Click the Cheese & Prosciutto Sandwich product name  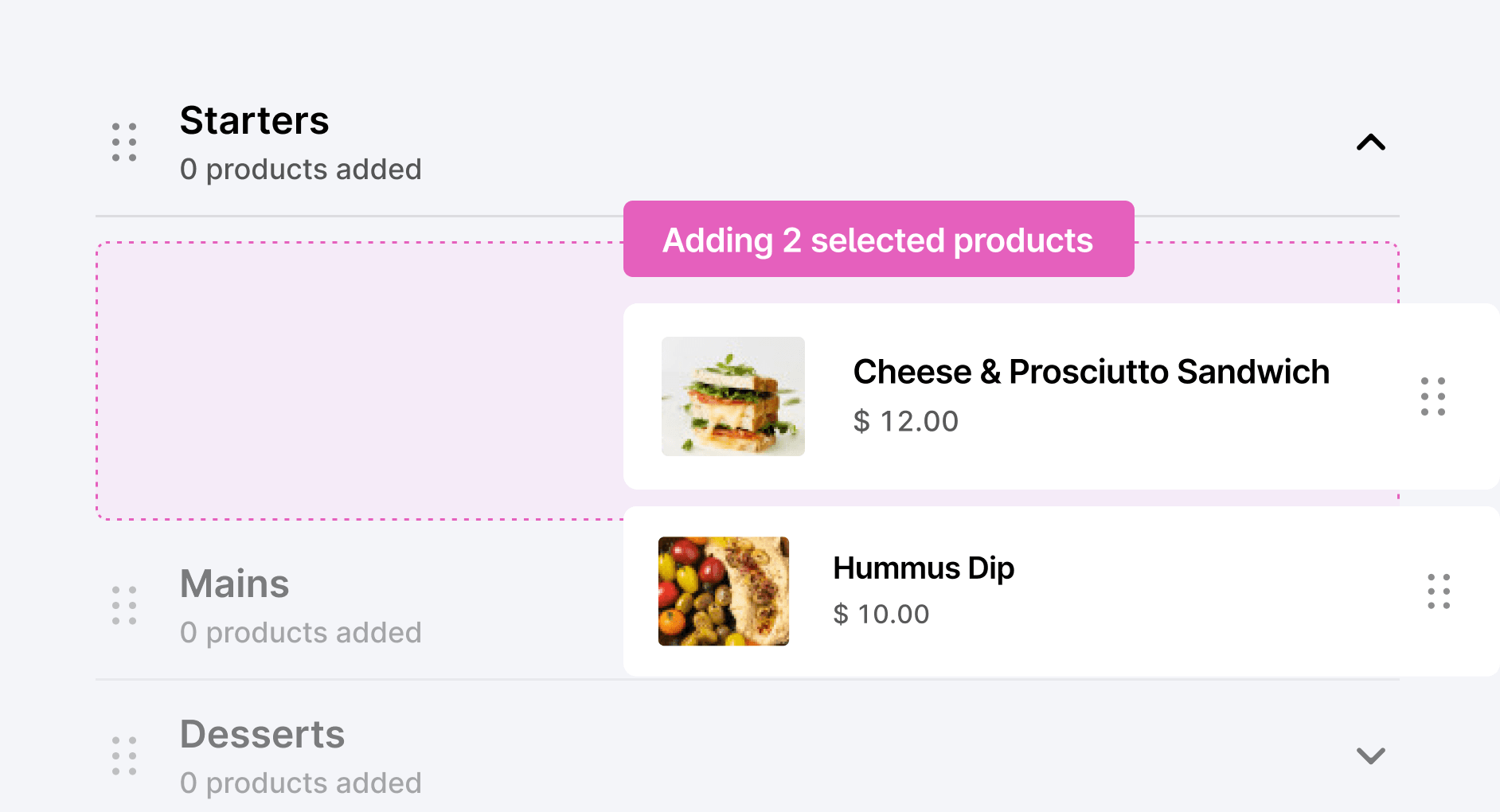pyautogui.click(x=1091, y=372)
